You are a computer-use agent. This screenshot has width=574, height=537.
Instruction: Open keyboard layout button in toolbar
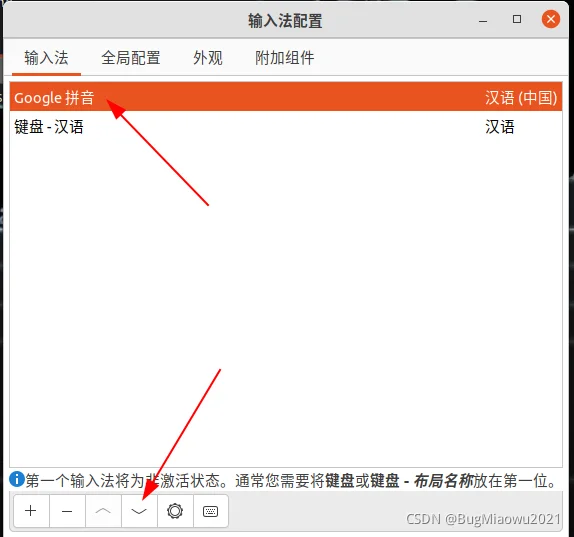point(210,511)
